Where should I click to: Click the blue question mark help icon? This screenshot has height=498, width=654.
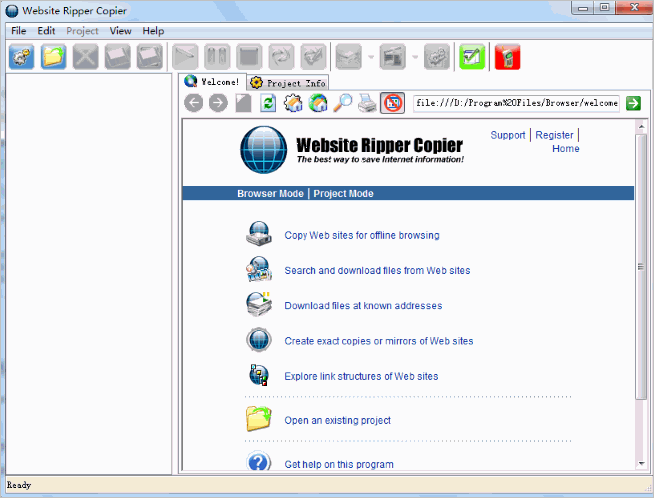click(259, 461)
